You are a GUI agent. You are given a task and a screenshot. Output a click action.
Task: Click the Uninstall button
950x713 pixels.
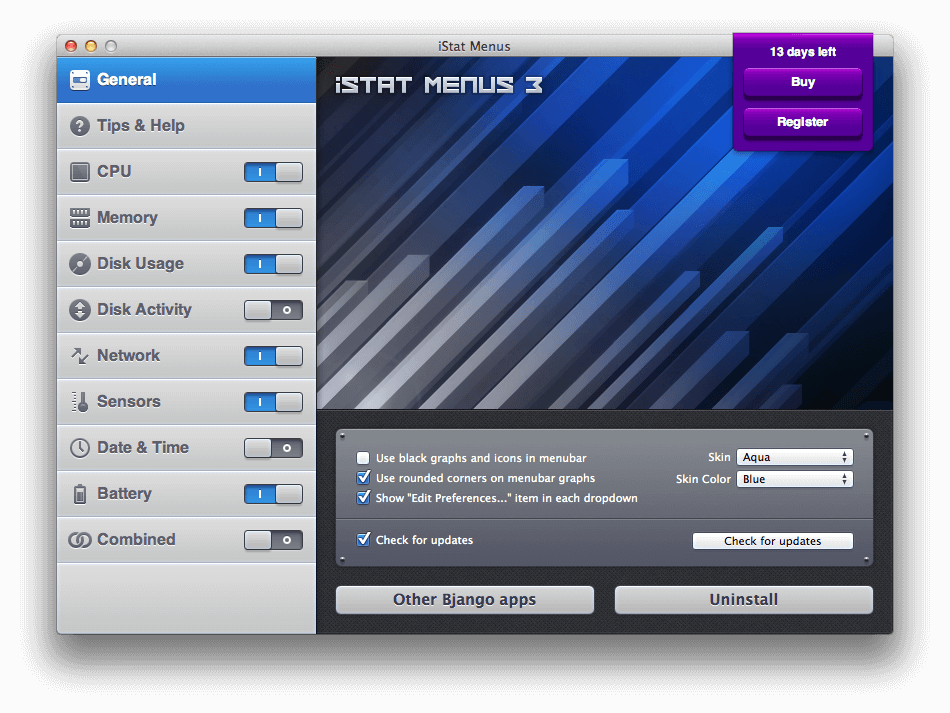pyautogui.click(x=743, y=600)
